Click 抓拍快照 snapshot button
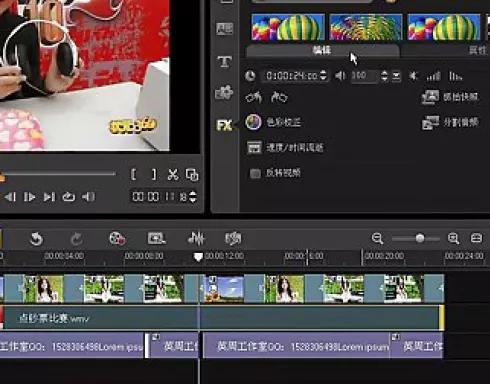This screenshot has height=384, width=490. point(450,97)
